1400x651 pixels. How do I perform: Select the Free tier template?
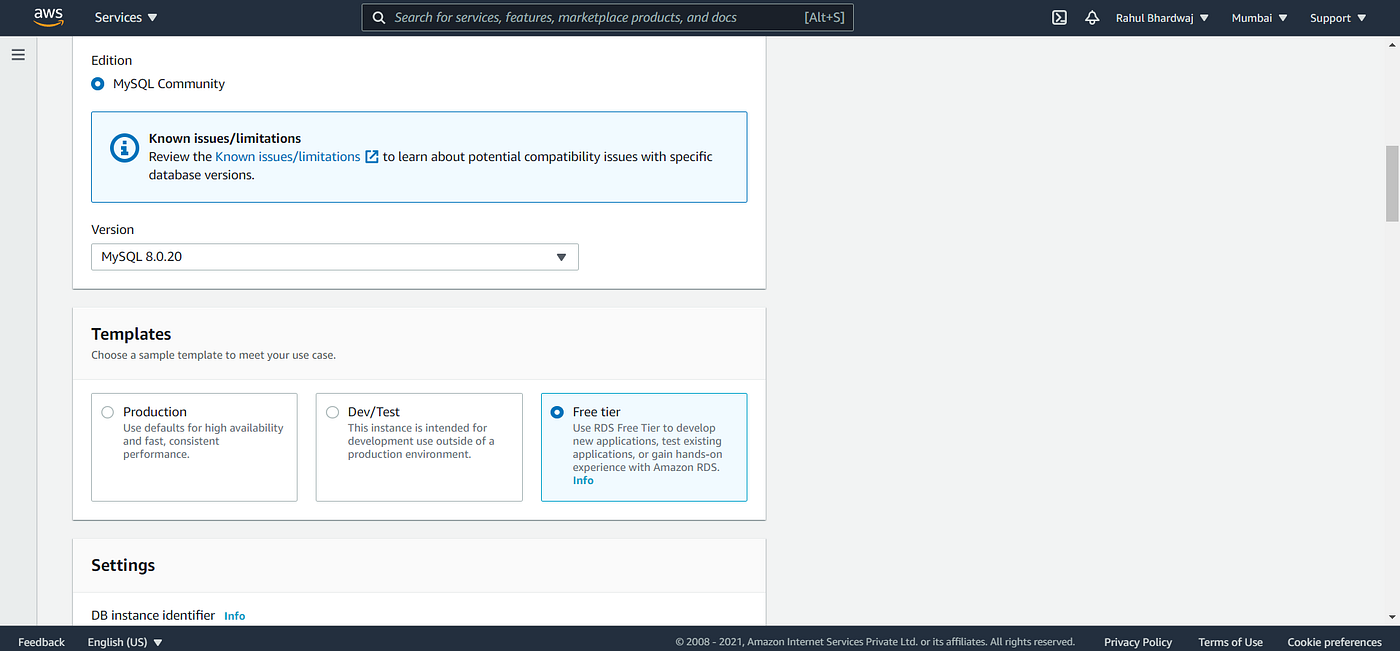click(644, 447)
